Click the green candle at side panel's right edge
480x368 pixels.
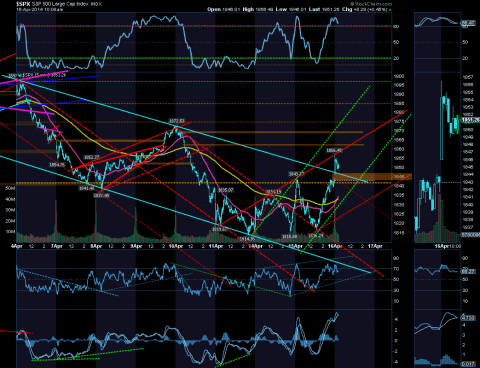point(457,125)
